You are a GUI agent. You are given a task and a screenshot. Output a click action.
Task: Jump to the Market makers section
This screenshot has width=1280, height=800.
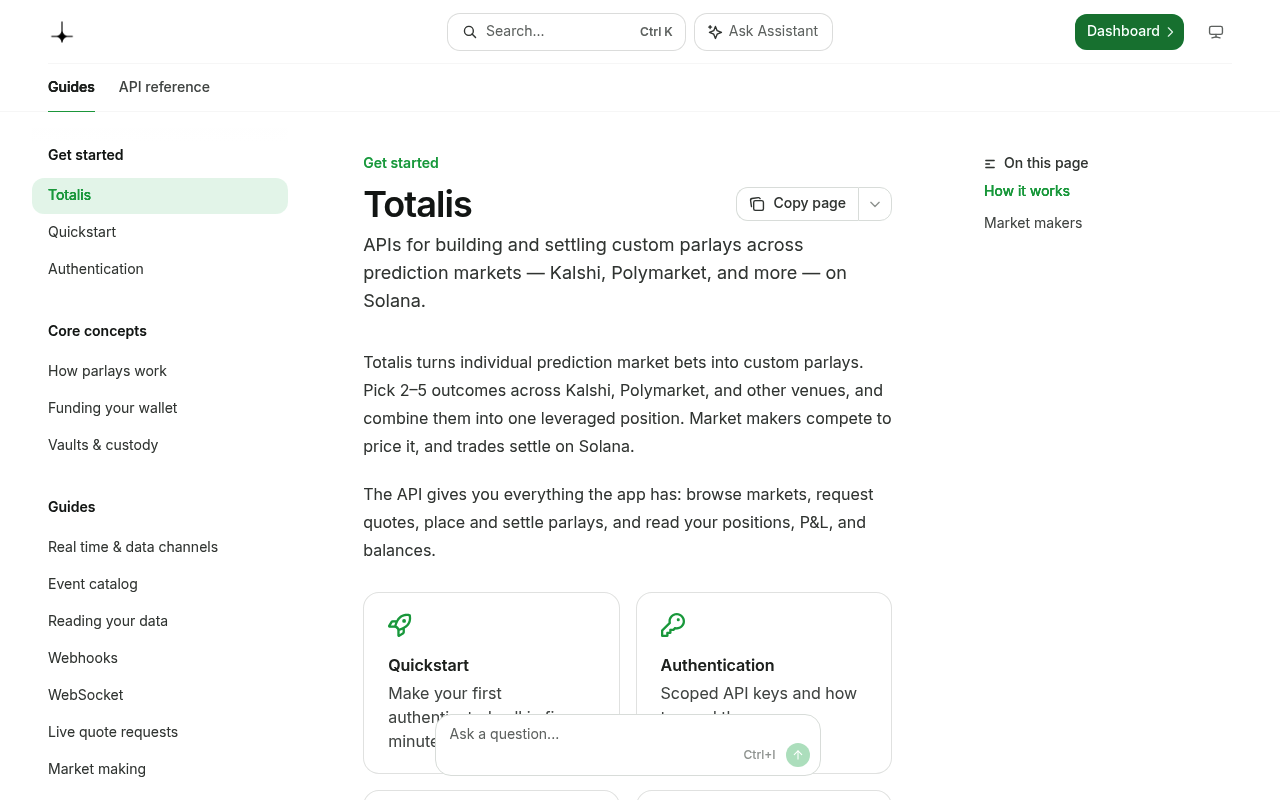click(1033, 223)
